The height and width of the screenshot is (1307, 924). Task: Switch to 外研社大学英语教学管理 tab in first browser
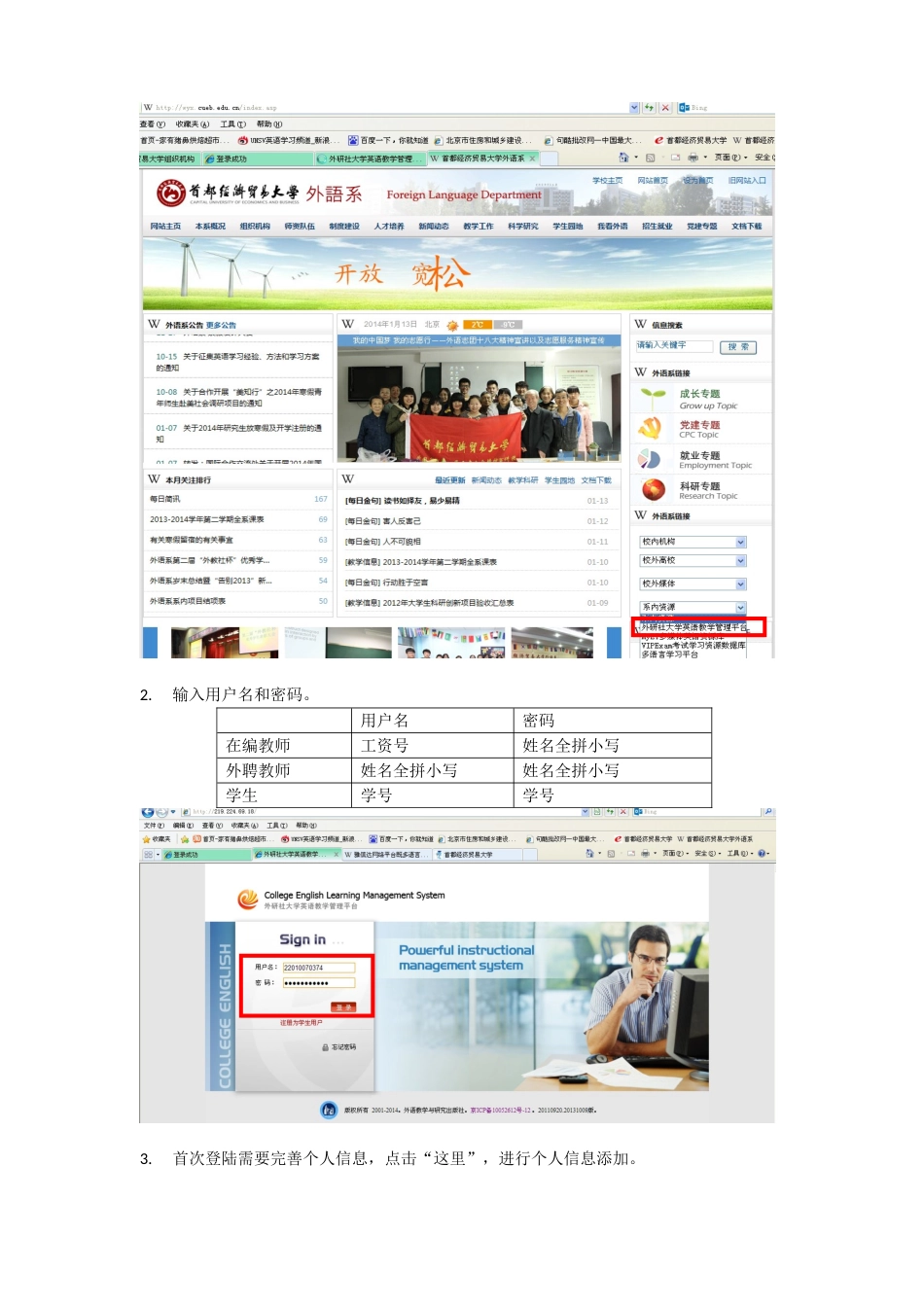click(372, 159)
